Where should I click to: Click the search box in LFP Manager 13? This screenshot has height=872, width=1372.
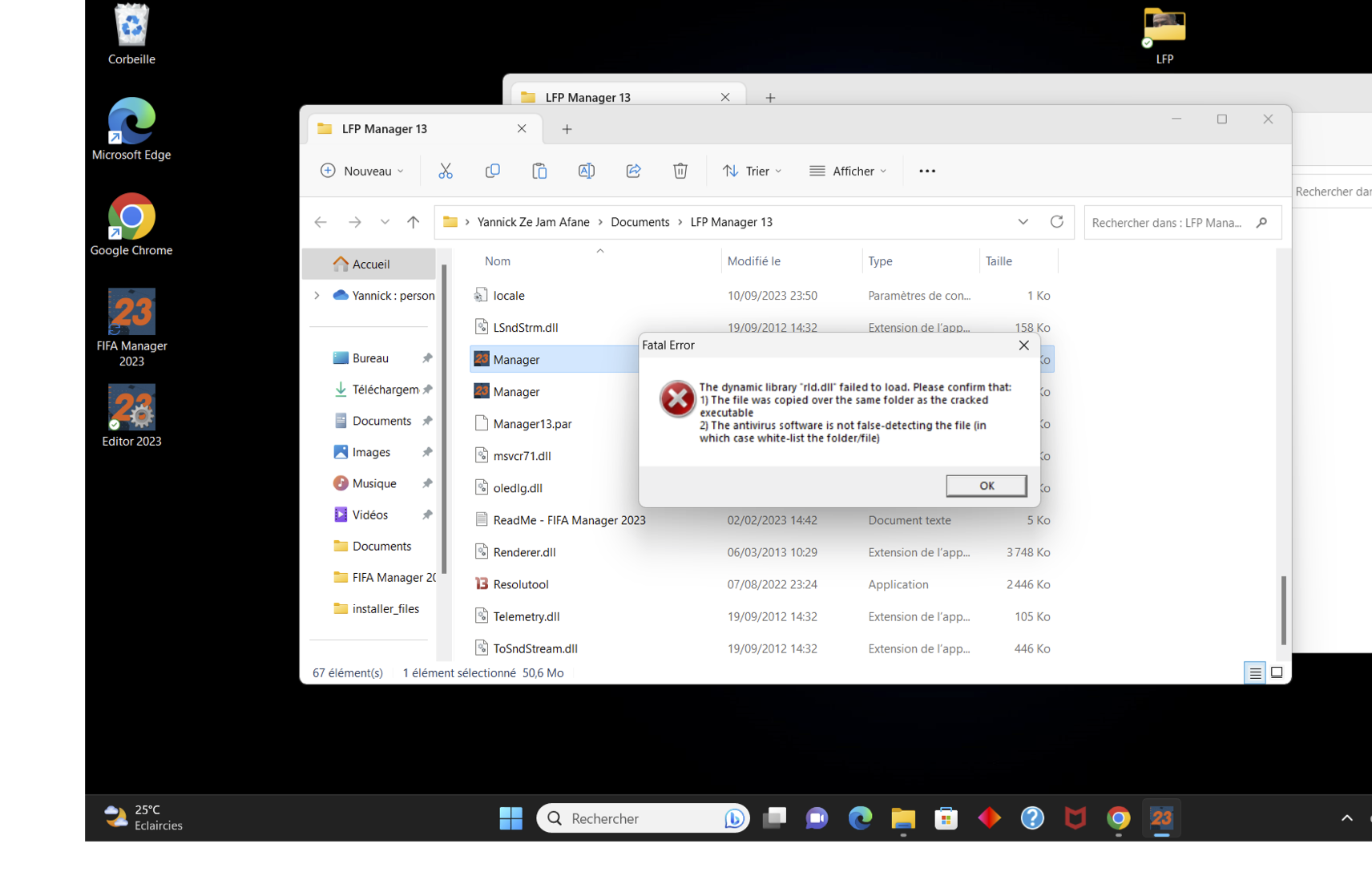click(1182, 222)
